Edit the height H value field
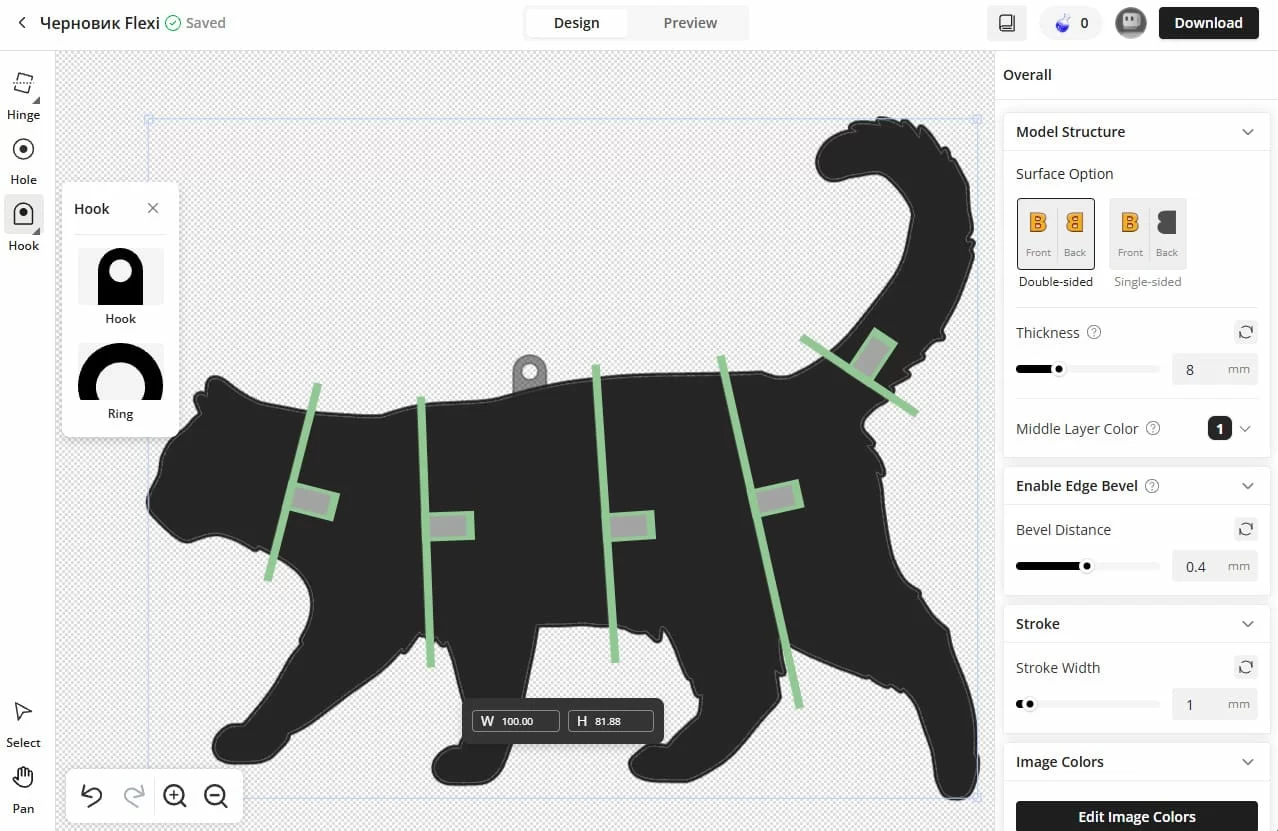The height and width of the screenshot is (831, 1278). pyautogui.click(x=610, y=721)
